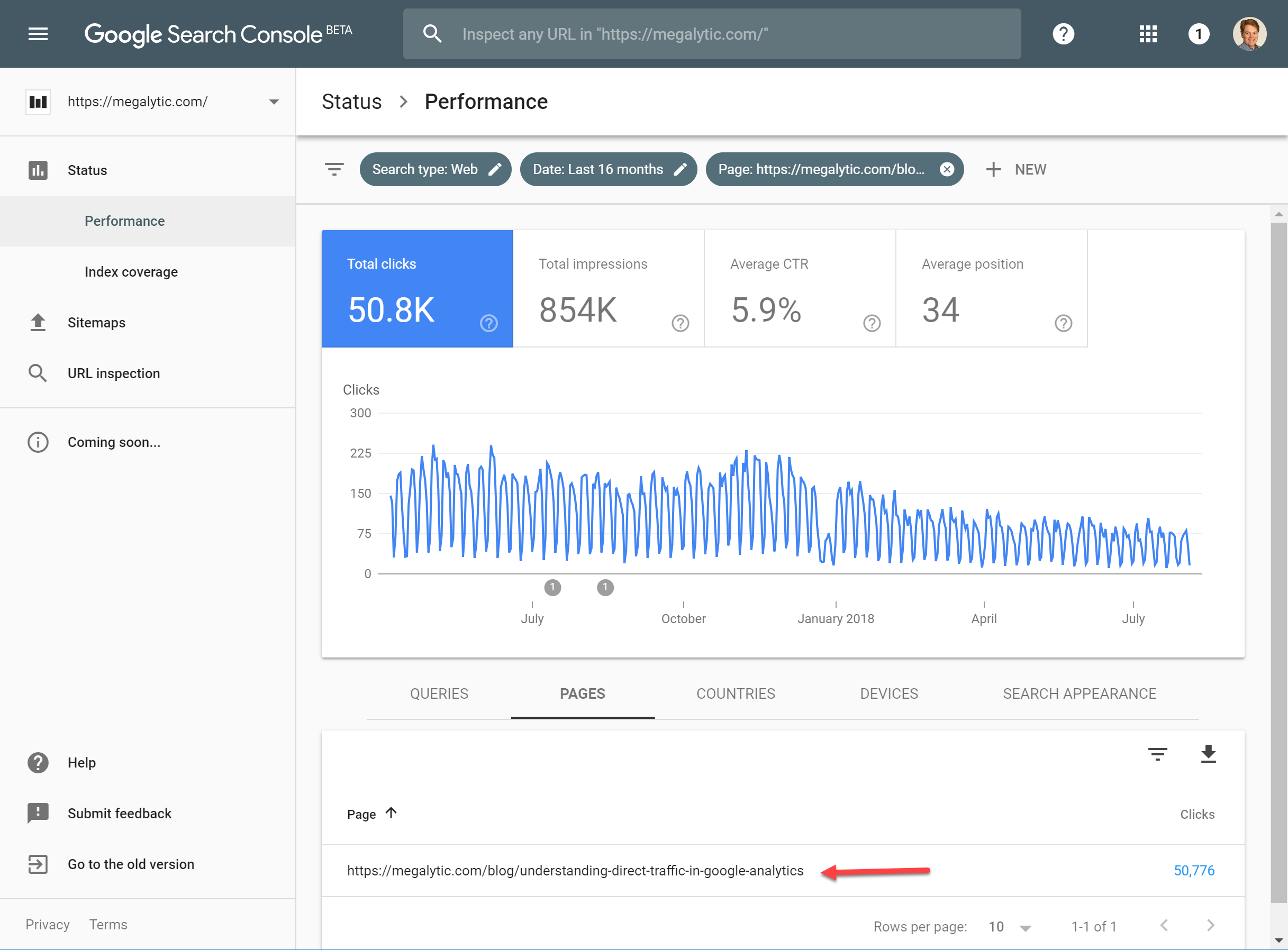Open the notifications badge icon

tap(1198, 34)
